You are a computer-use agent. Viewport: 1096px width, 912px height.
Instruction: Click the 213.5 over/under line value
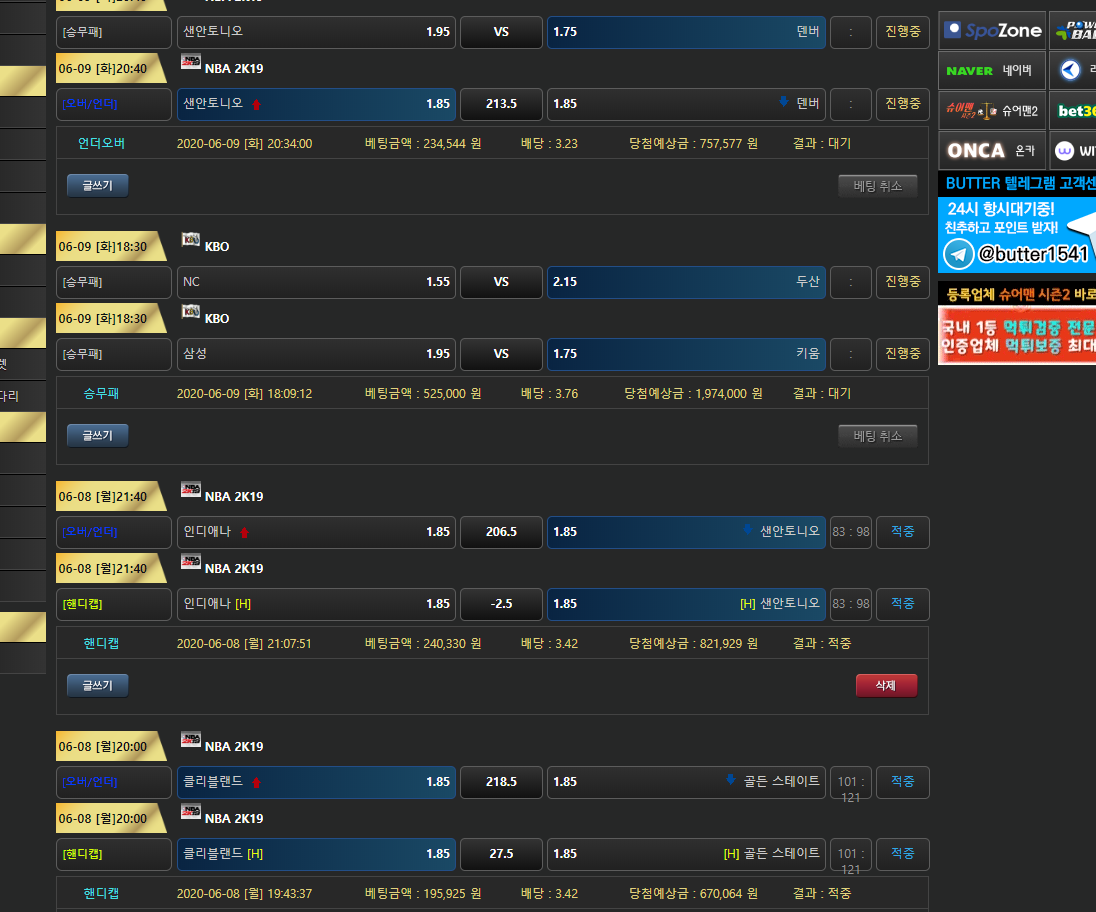point(500,104)
